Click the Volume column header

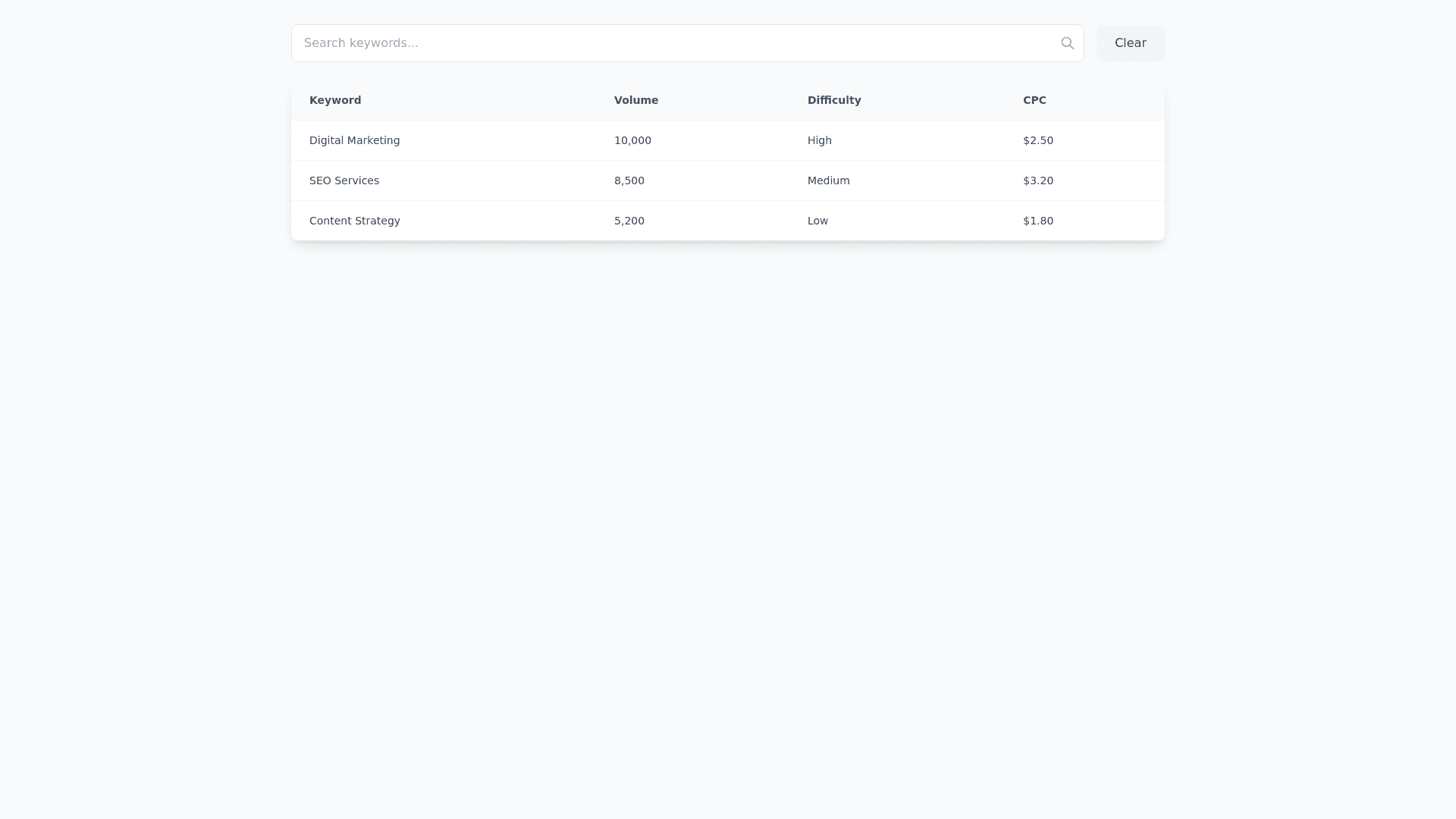[635, 100]
